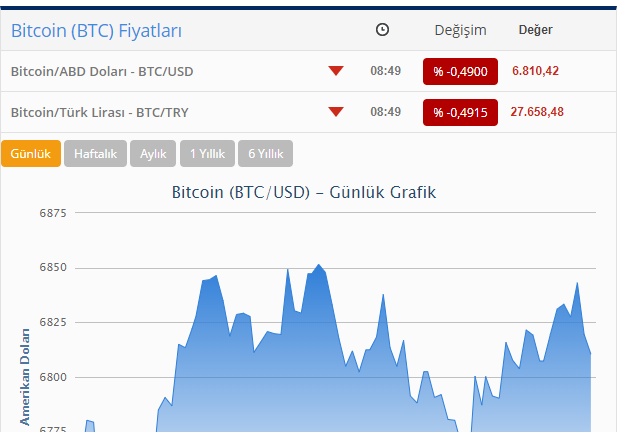This screenshot has height=432, width=619.
Task: Click the Amerikan Doları axis title
Action: [25, 377]
